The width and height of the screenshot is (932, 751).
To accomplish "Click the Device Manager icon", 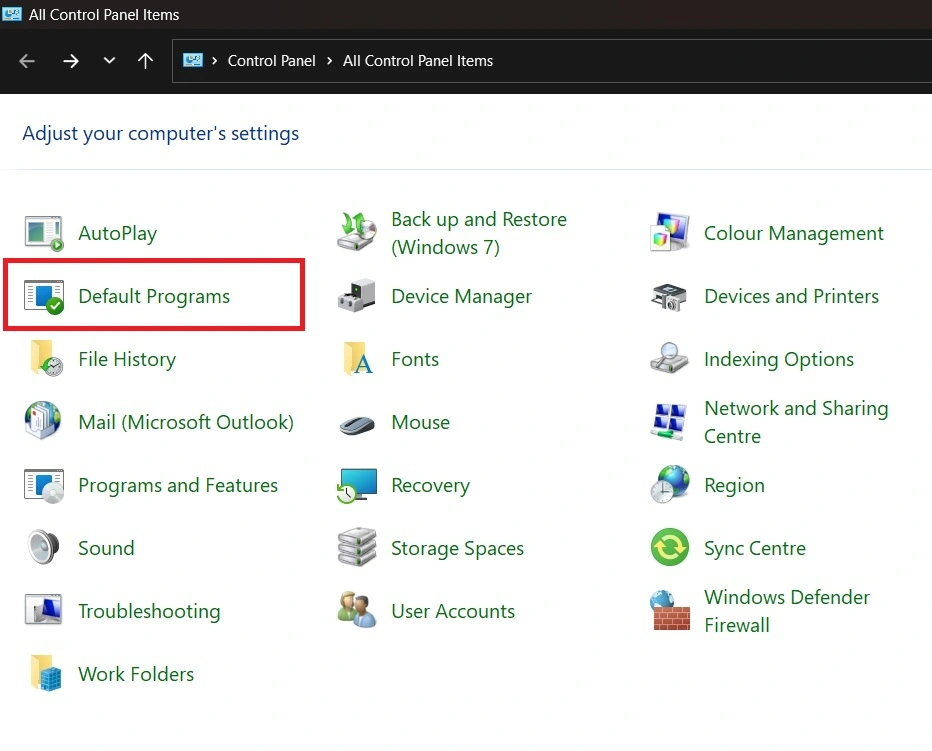I will pyautogui.click(x=357, y=296).
